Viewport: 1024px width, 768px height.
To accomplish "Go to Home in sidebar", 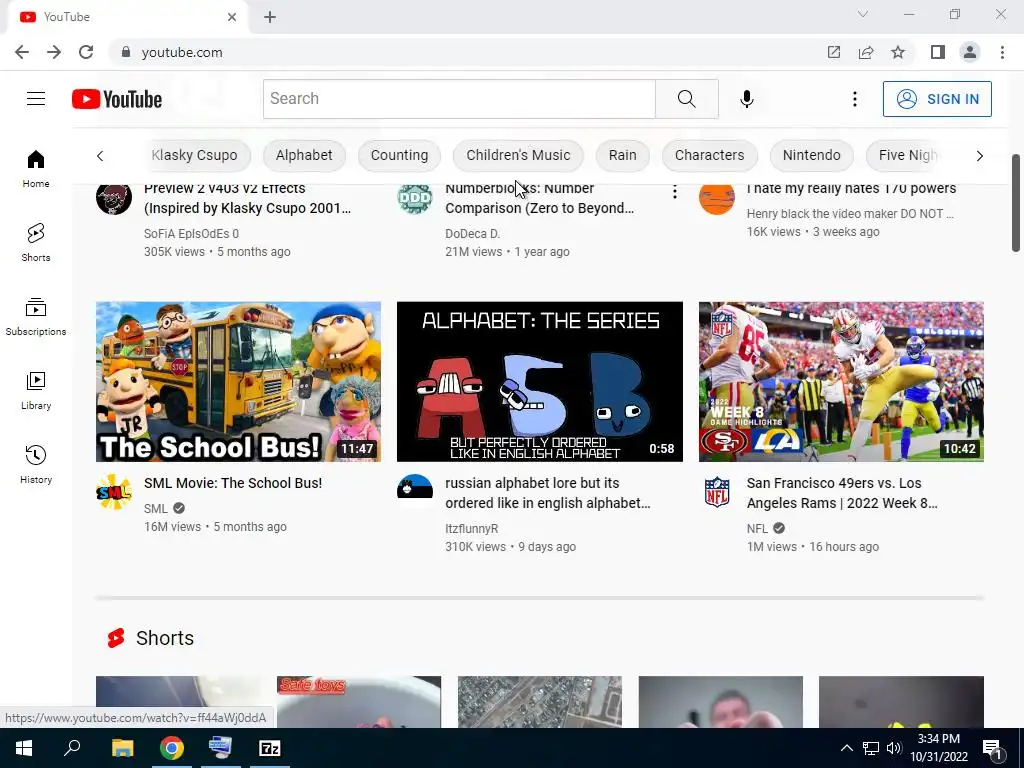I will (36, 168).
